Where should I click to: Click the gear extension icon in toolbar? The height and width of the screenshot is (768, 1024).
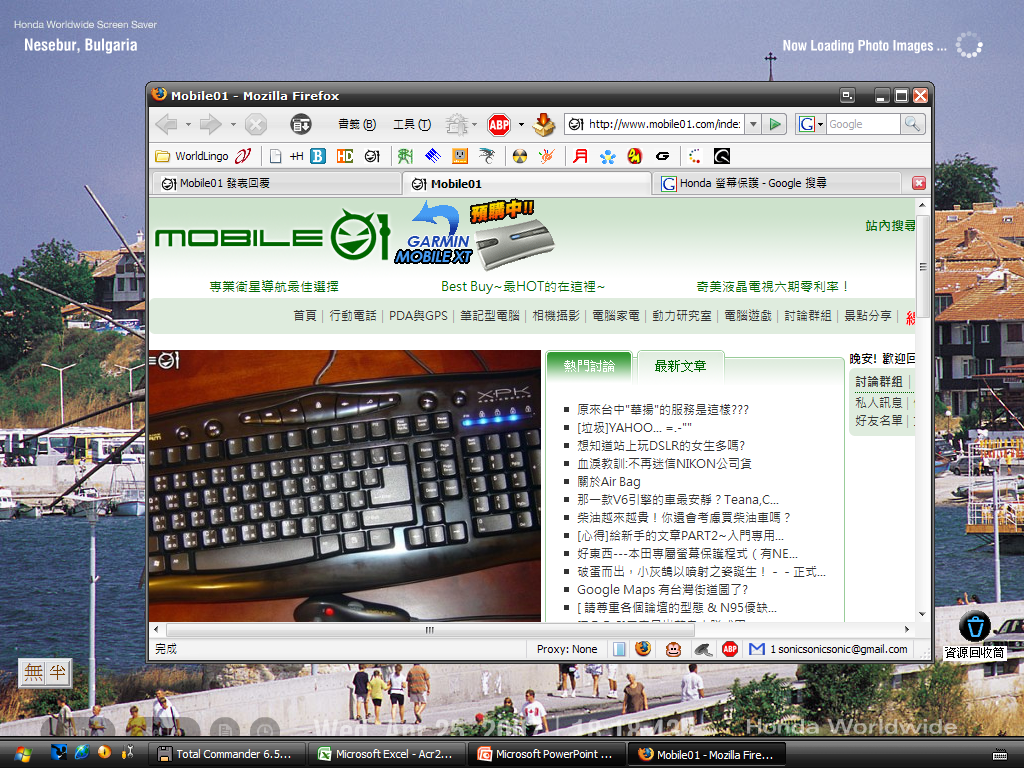click(x=456, y=124)
